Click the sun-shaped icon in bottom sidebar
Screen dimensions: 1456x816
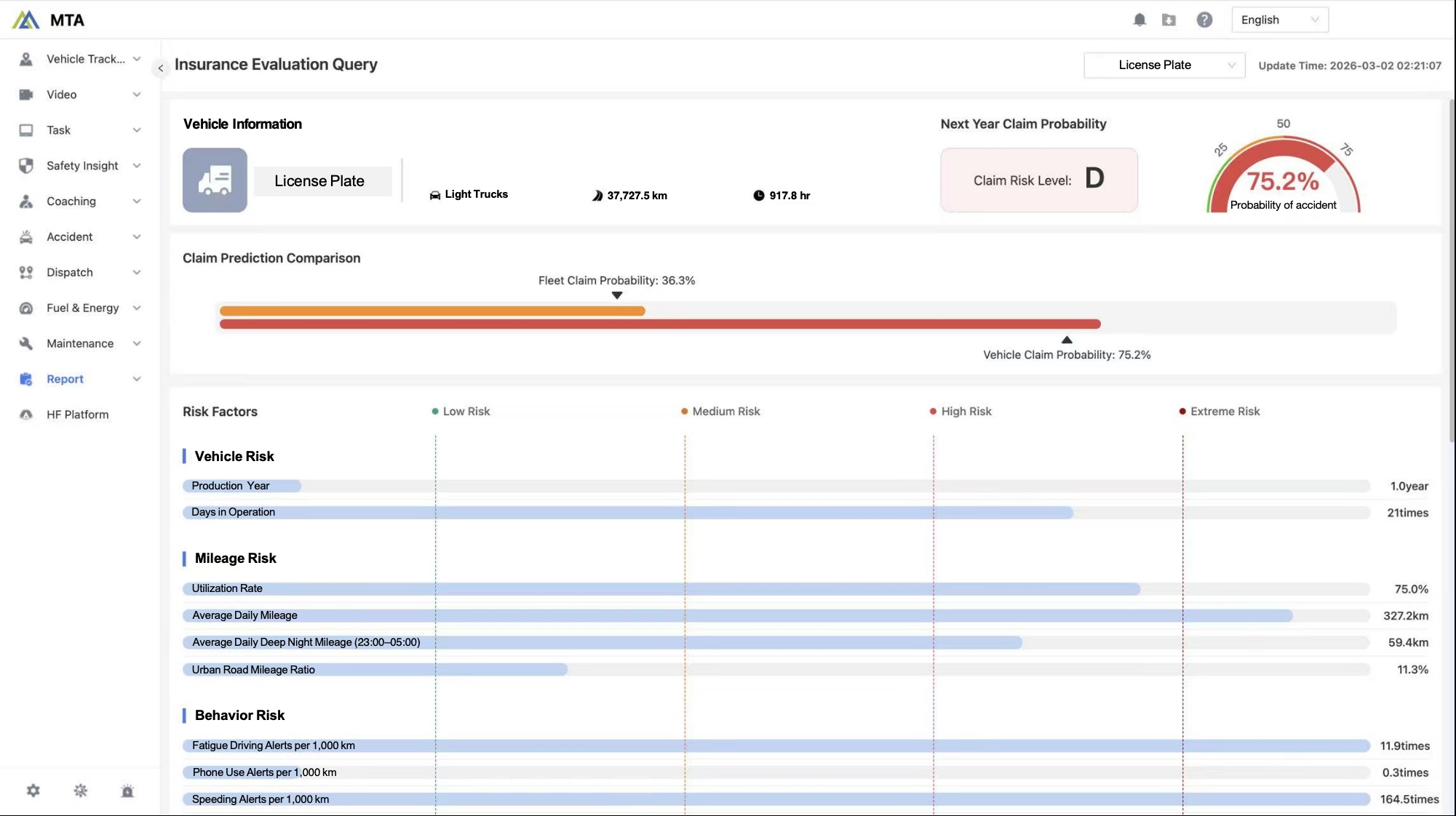point(80,791)
